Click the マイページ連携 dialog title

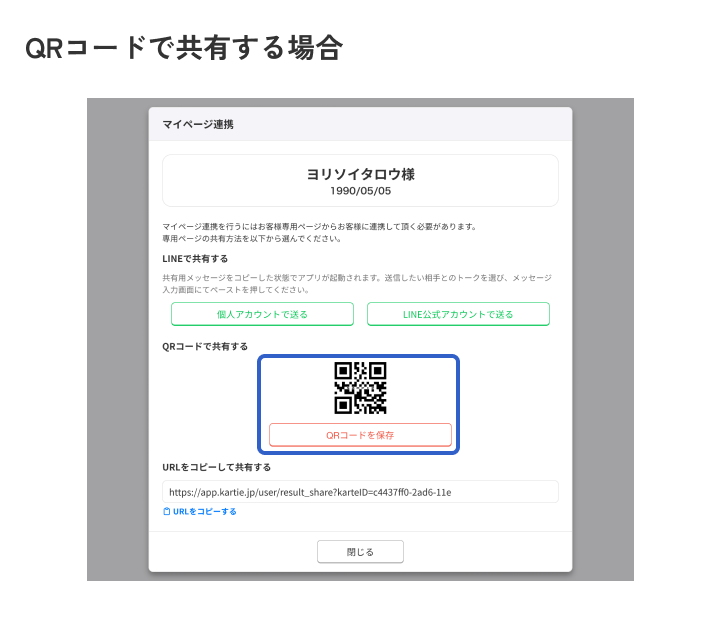(198, 124)
